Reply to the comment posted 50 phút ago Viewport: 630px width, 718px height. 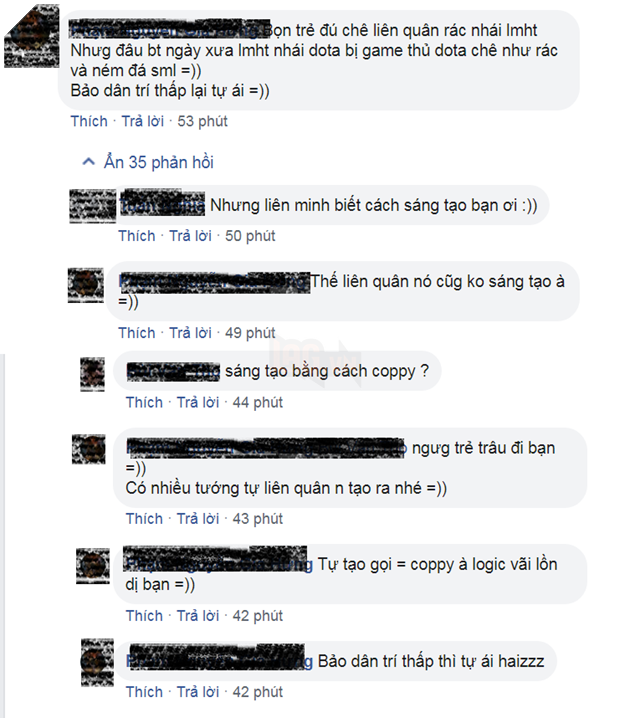pos(190,236)
